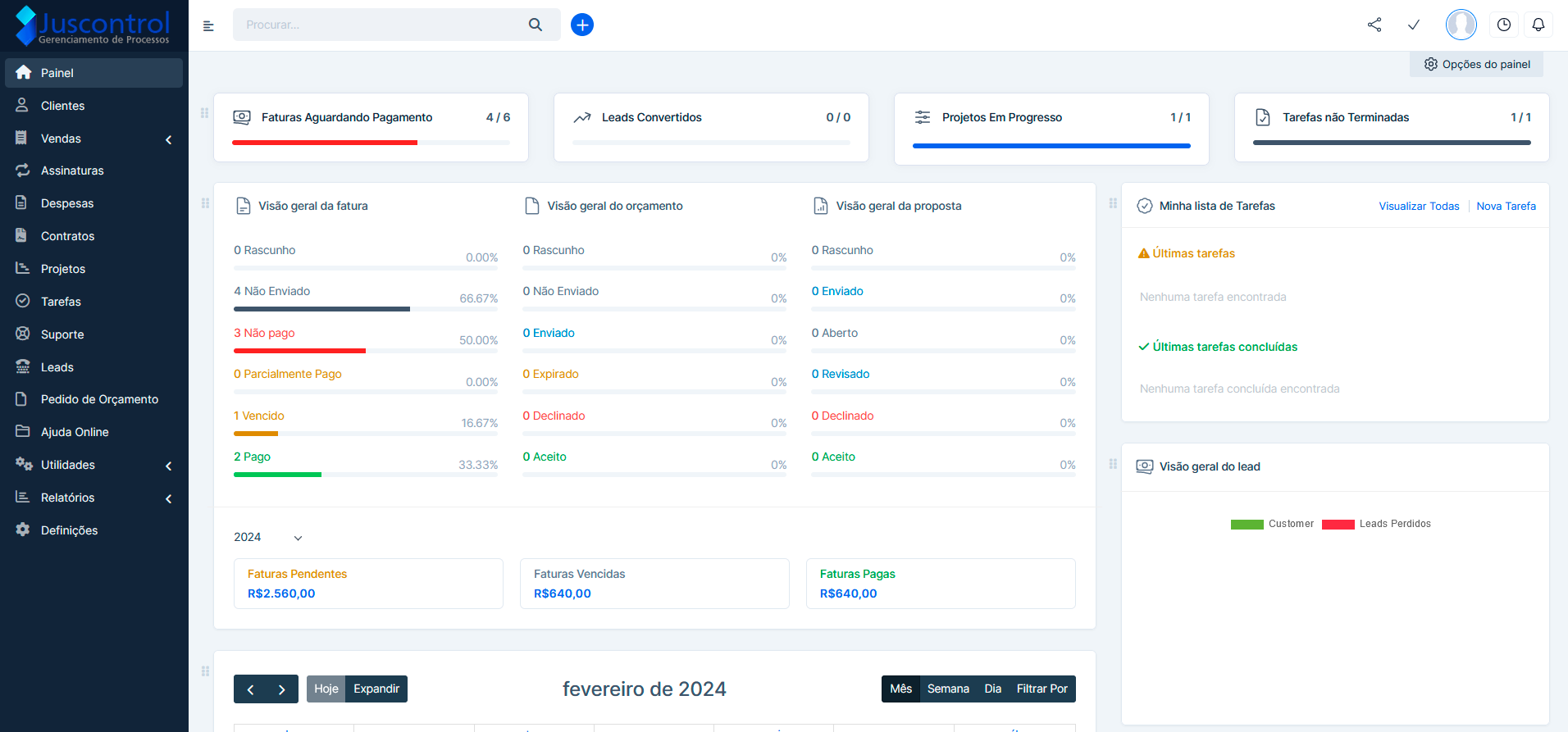Image resolution: width=1568 pixels, height=732 pixels.
Task: Click the Visão geral da proposta icon
Action: (821, 206)
